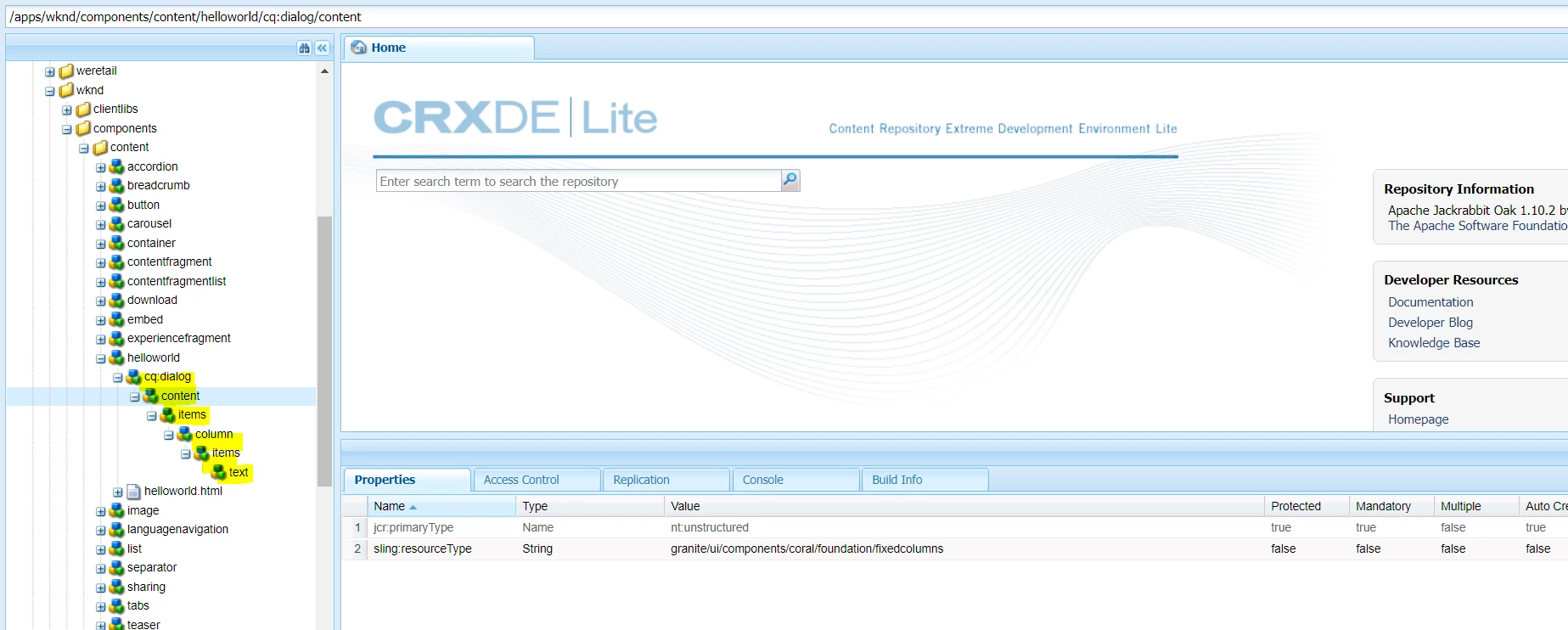Expand the helloworld.html node
This screenshot has width=1568, height=630.
pyautogui.click(x=118, y=492)
